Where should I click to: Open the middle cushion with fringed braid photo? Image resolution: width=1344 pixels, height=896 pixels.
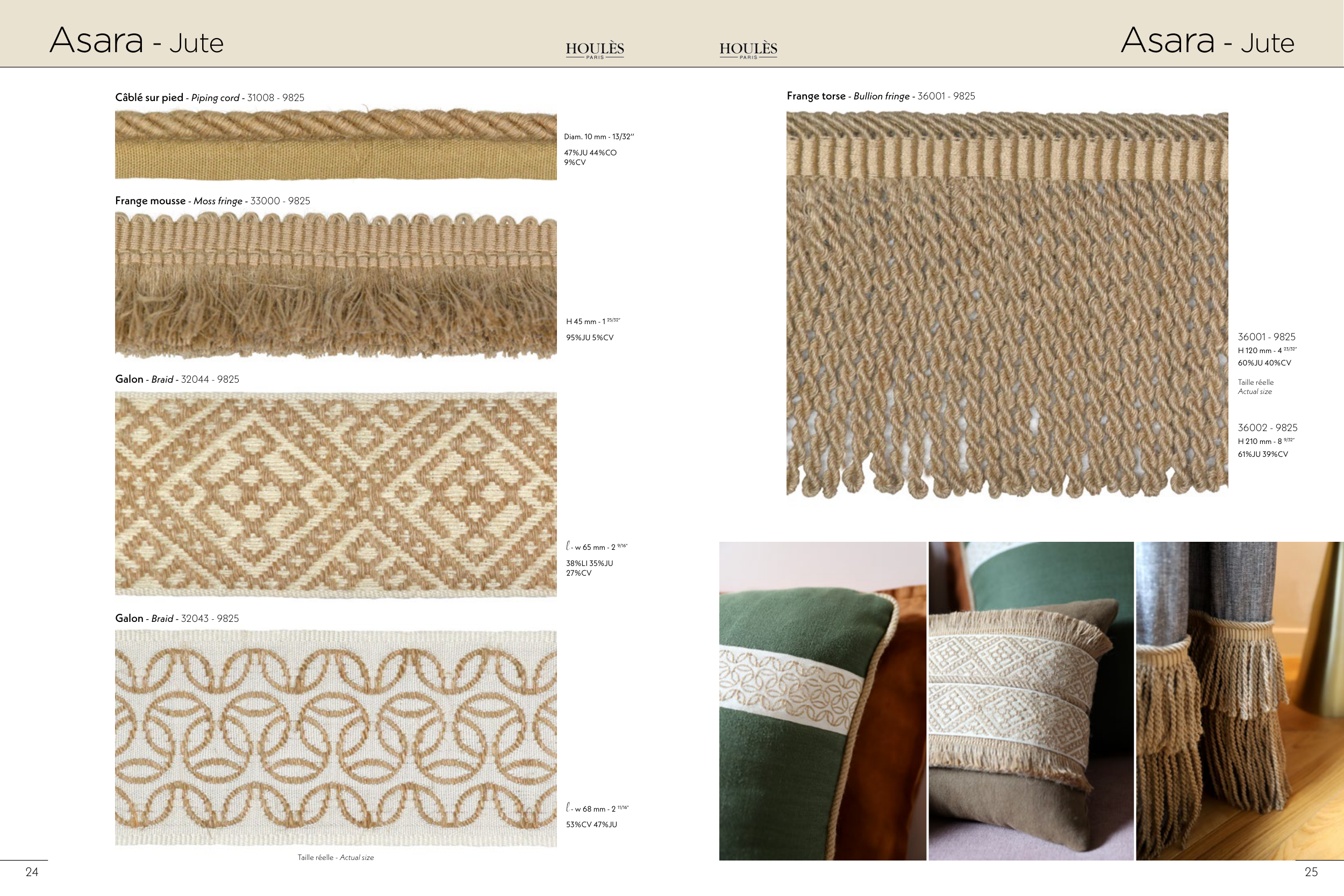pyautogui.click(x=1031, y=700)
